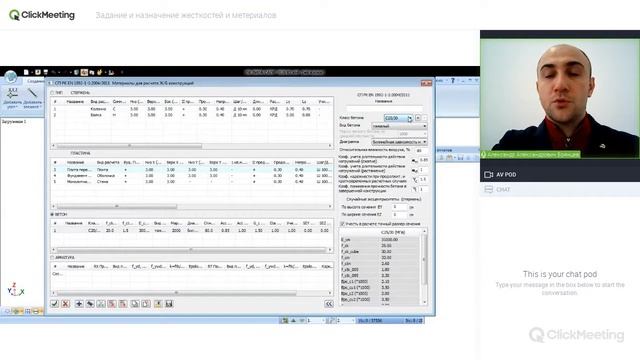Toggle the exact section size checkbox
This screenshot has width=640, height=360.
[342, 224]
